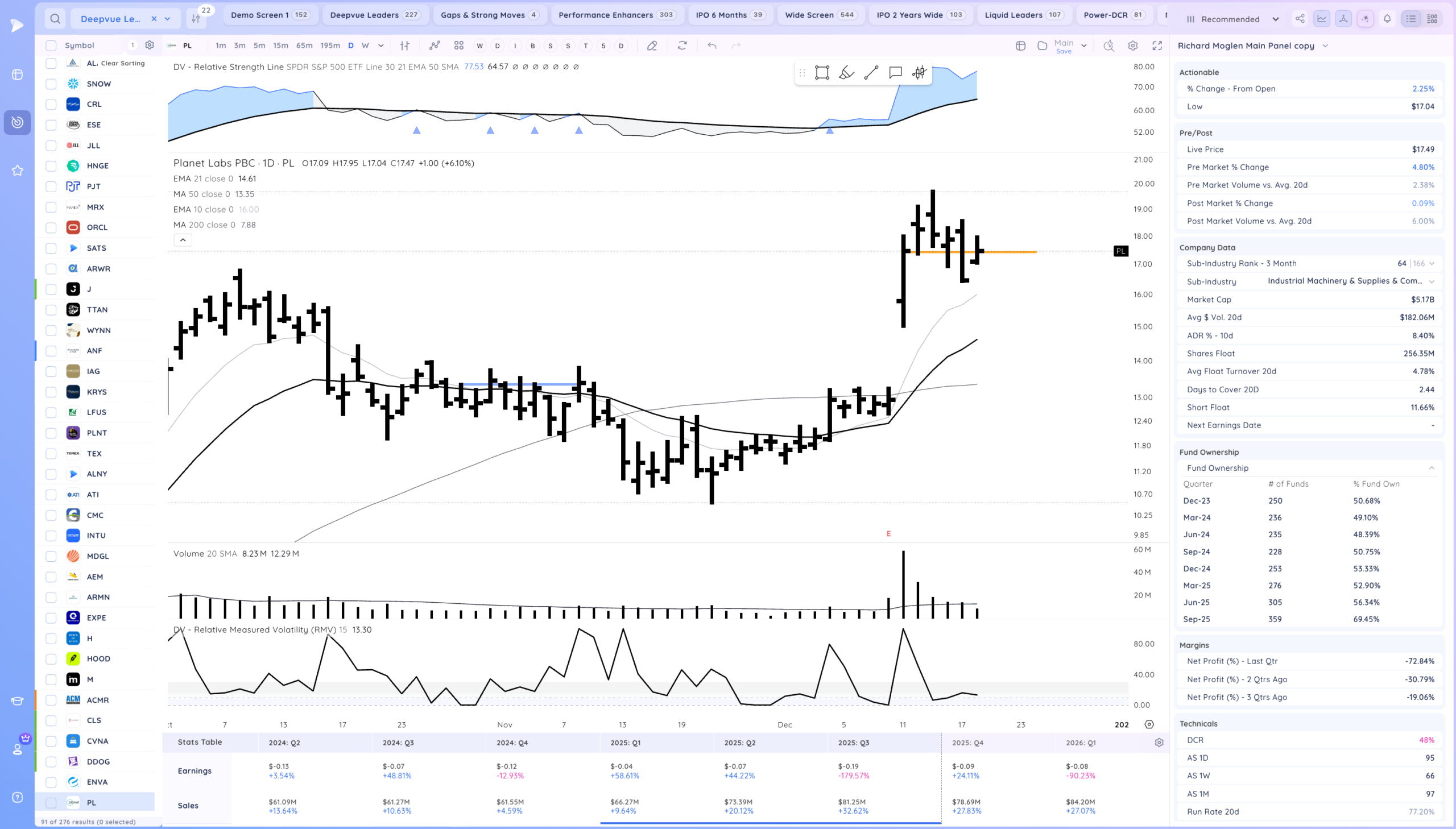
Task: Click Clear Sorting in watchlist
Action: tap(123, 63)
